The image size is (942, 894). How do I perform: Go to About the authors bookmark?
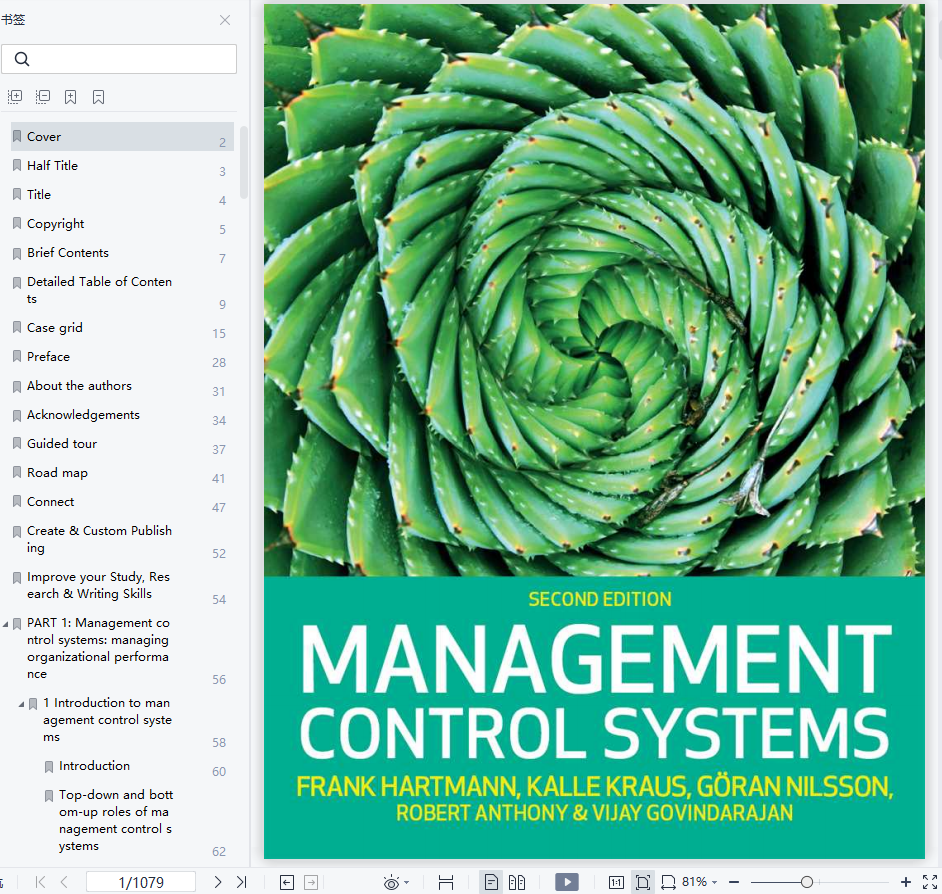click(79, 385)
